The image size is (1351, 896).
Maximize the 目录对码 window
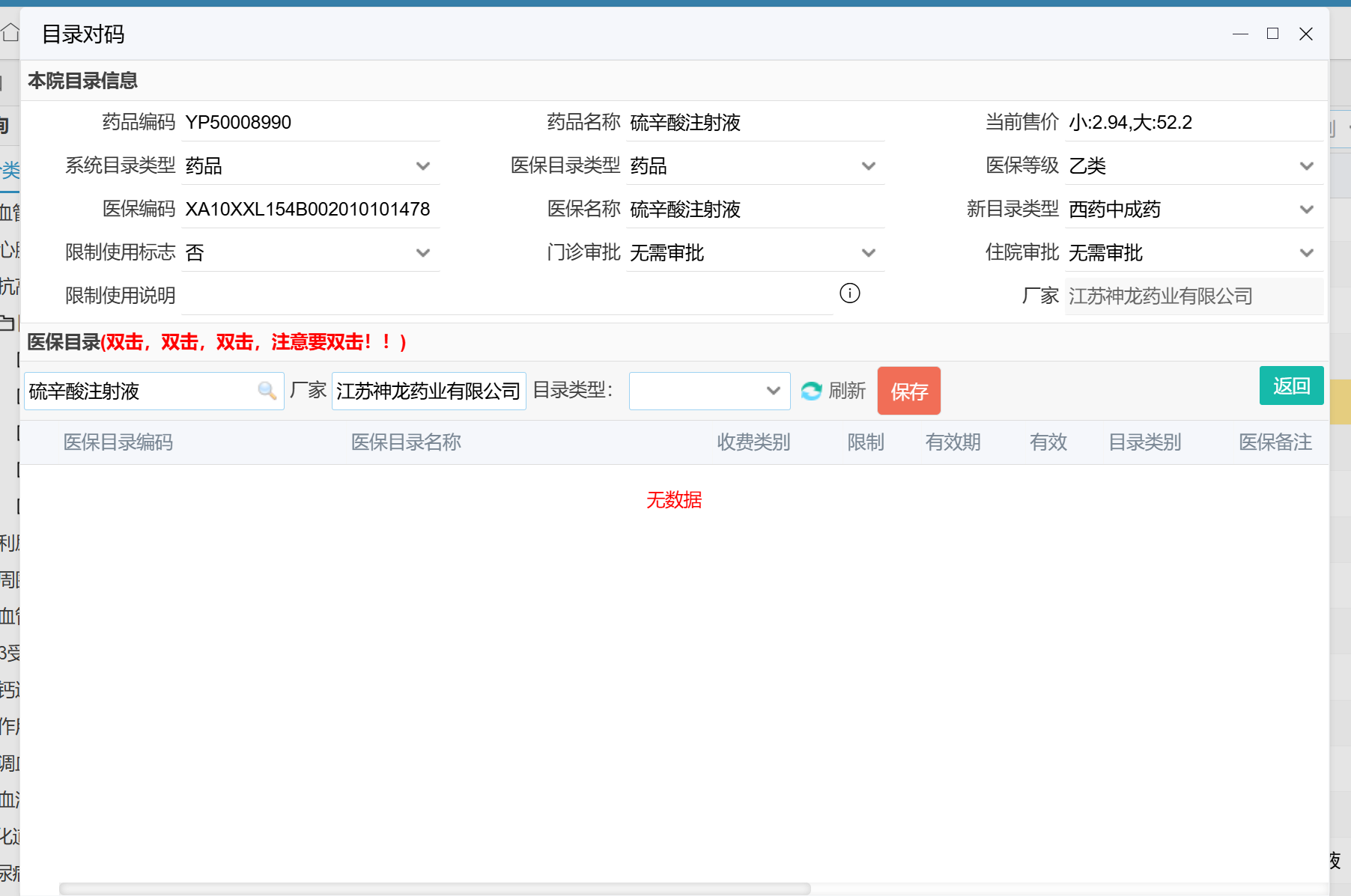[1272, 34]
